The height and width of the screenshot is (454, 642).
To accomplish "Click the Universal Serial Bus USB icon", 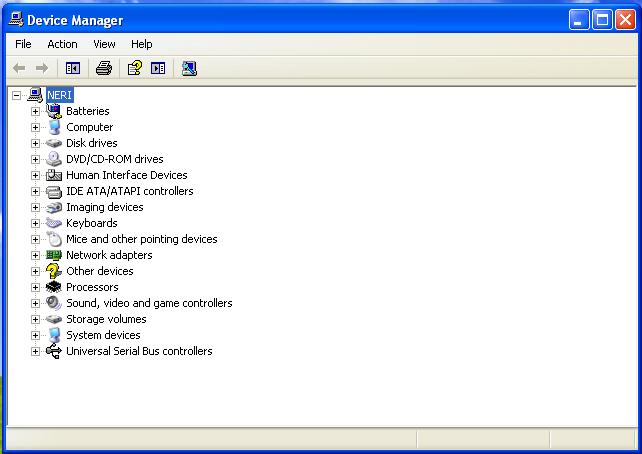I will pos(54,351).
